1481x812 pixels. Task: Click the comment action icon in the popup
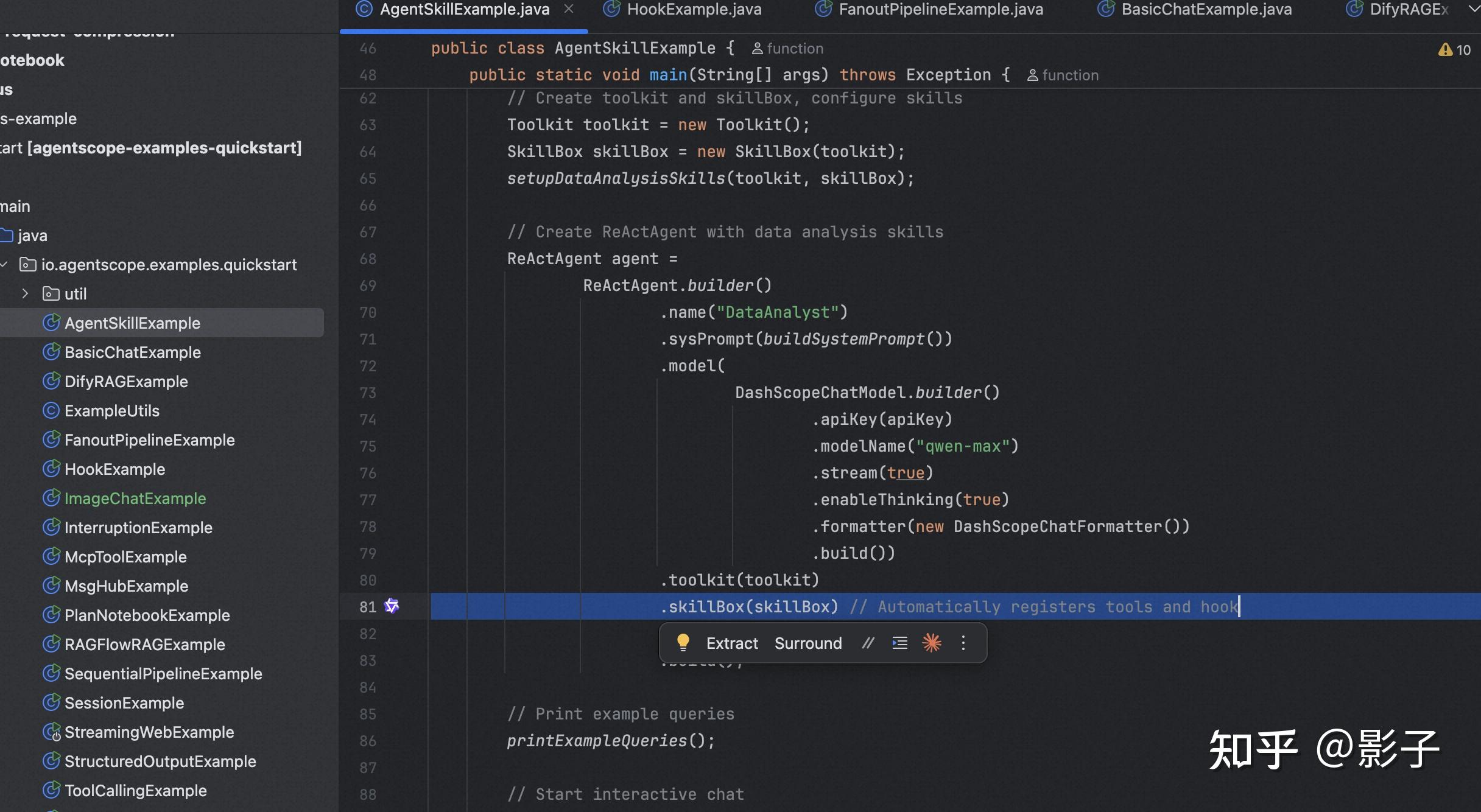(x=868, y=643)
